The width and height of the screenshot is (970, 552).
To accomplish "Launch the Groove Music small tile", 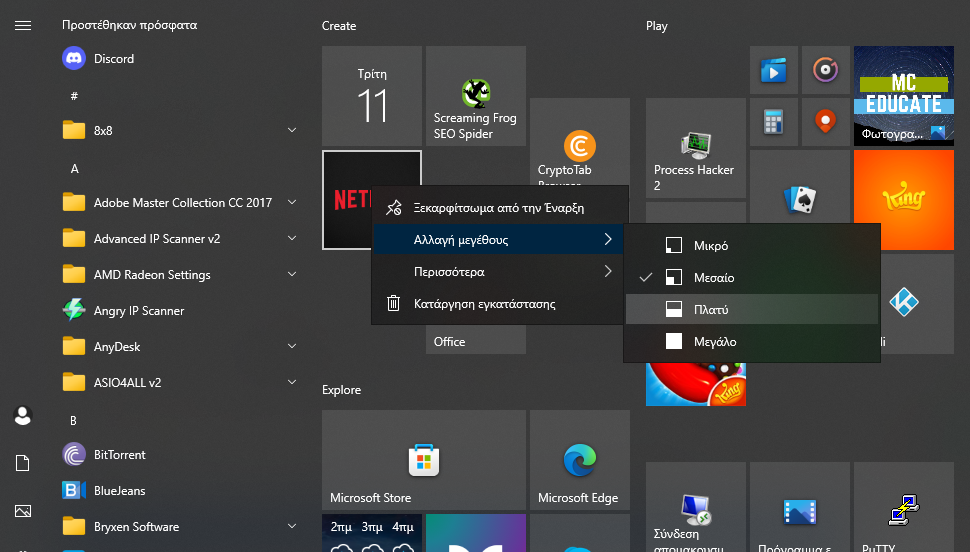I will 824,70.
